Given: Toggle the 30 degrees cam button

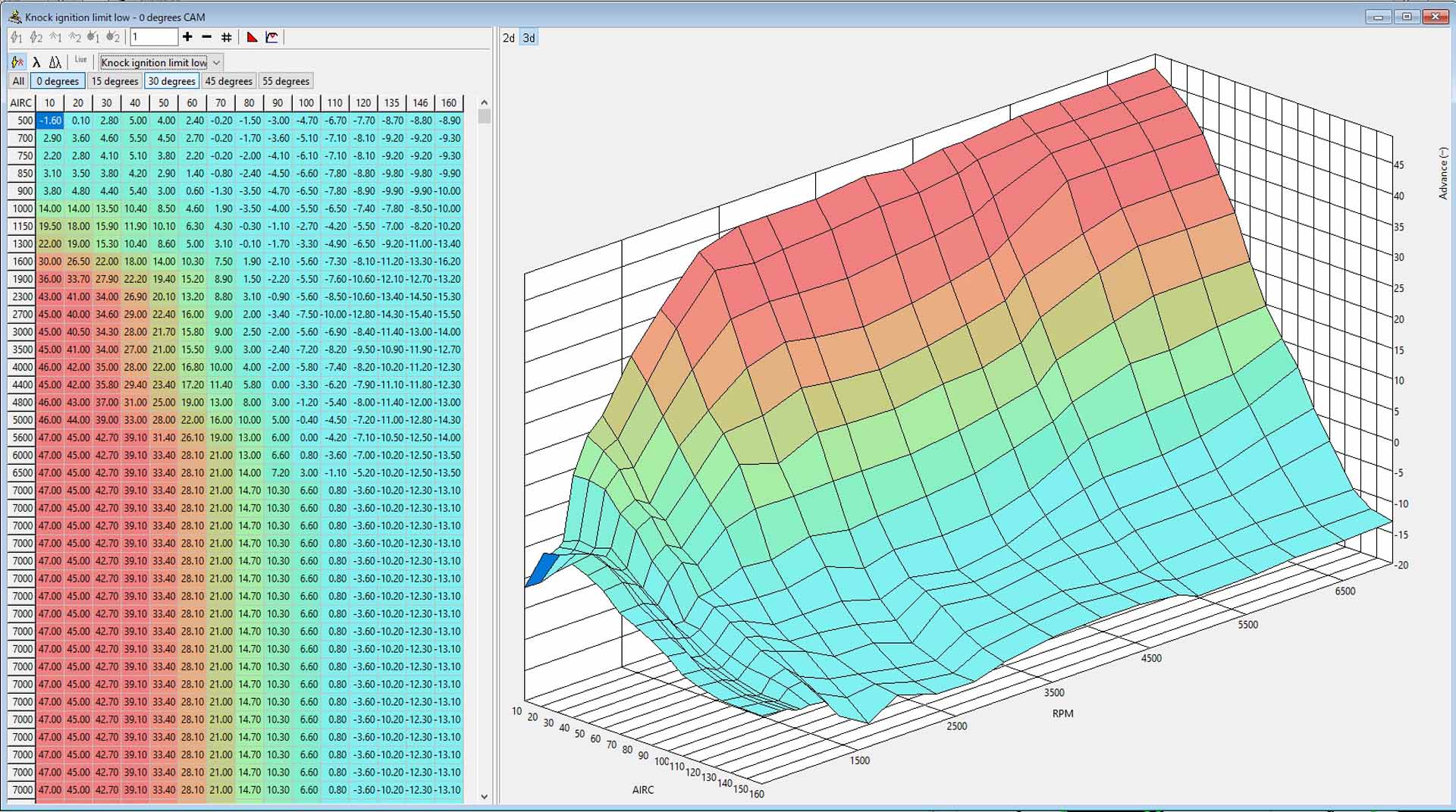Looking at the screenshot, I should click(x=171, y=81).
